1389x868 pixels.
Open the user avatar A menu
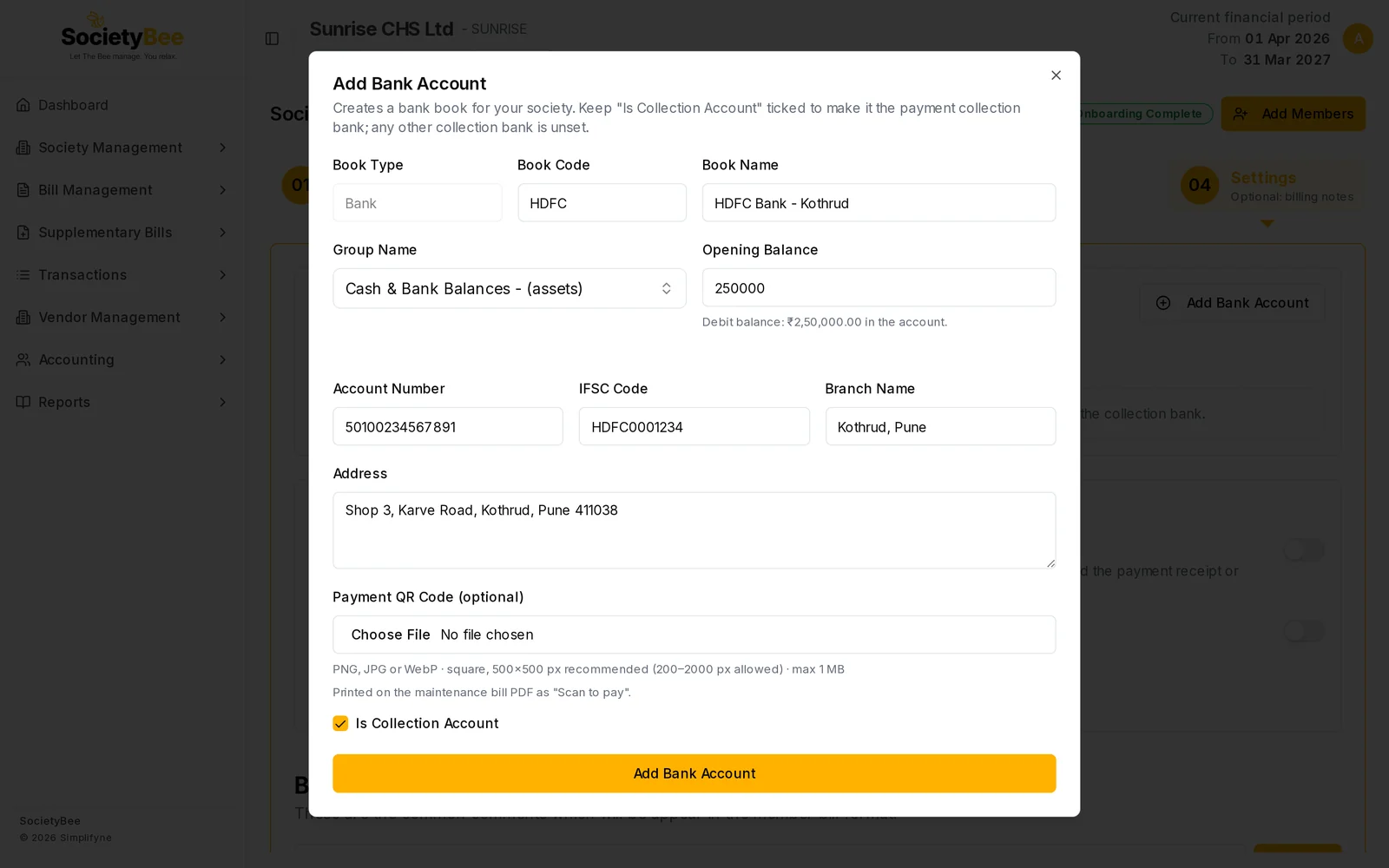1358,38
